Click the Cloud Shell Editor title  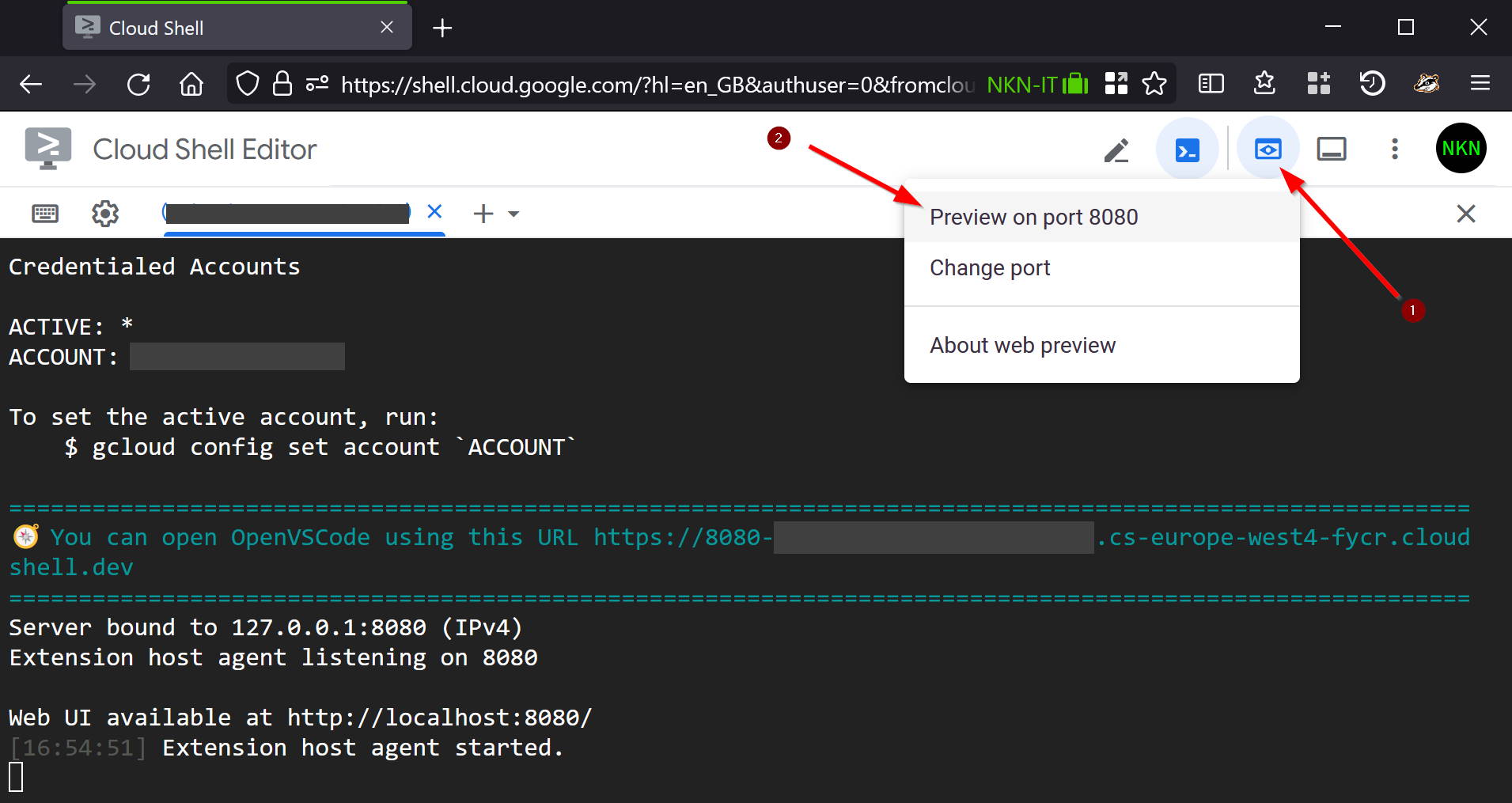(x=205, y=149)
